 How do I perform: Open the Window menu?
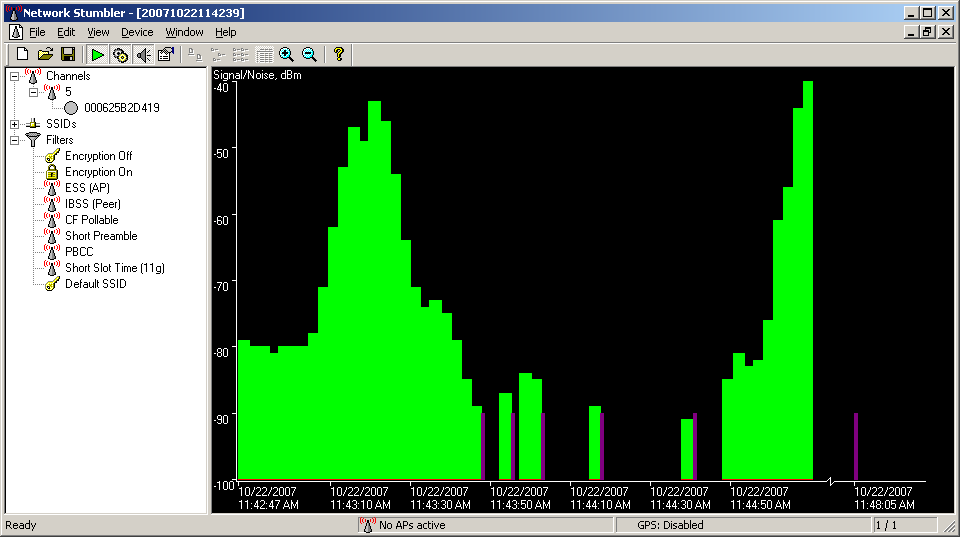(x=184, y=32)
